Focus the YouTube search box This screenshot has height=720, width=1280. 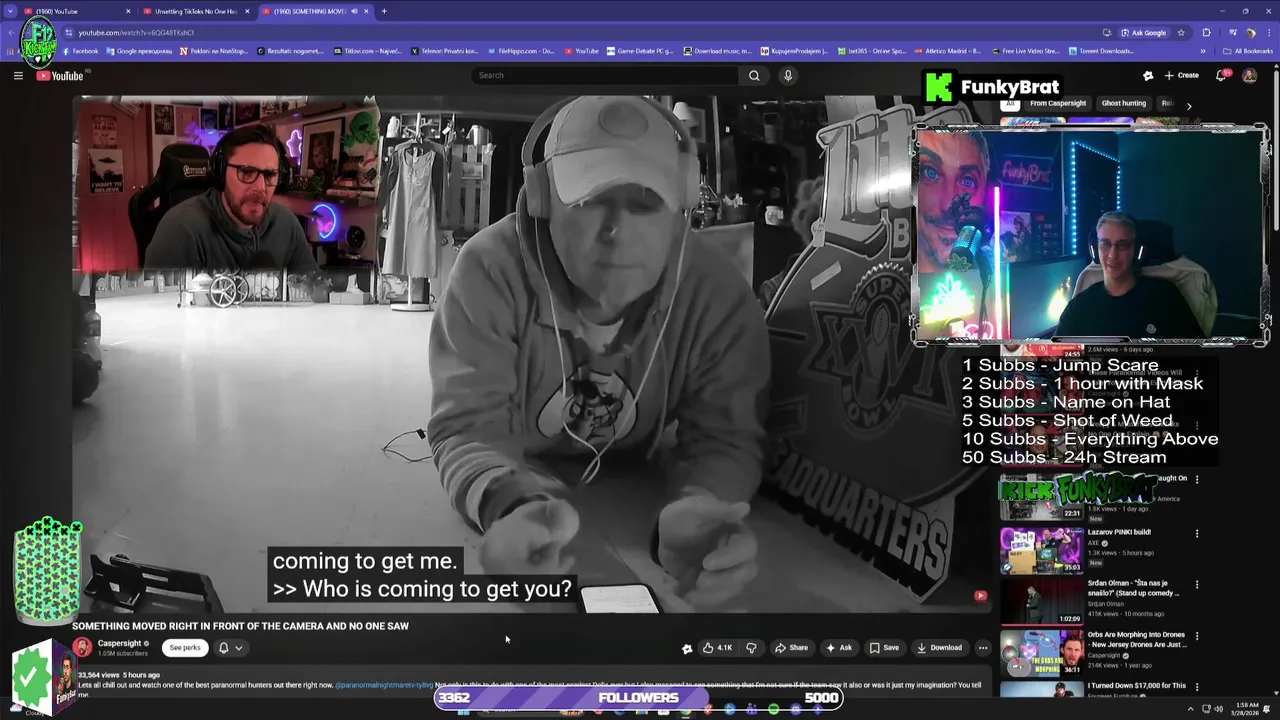(x=606, y=75)
